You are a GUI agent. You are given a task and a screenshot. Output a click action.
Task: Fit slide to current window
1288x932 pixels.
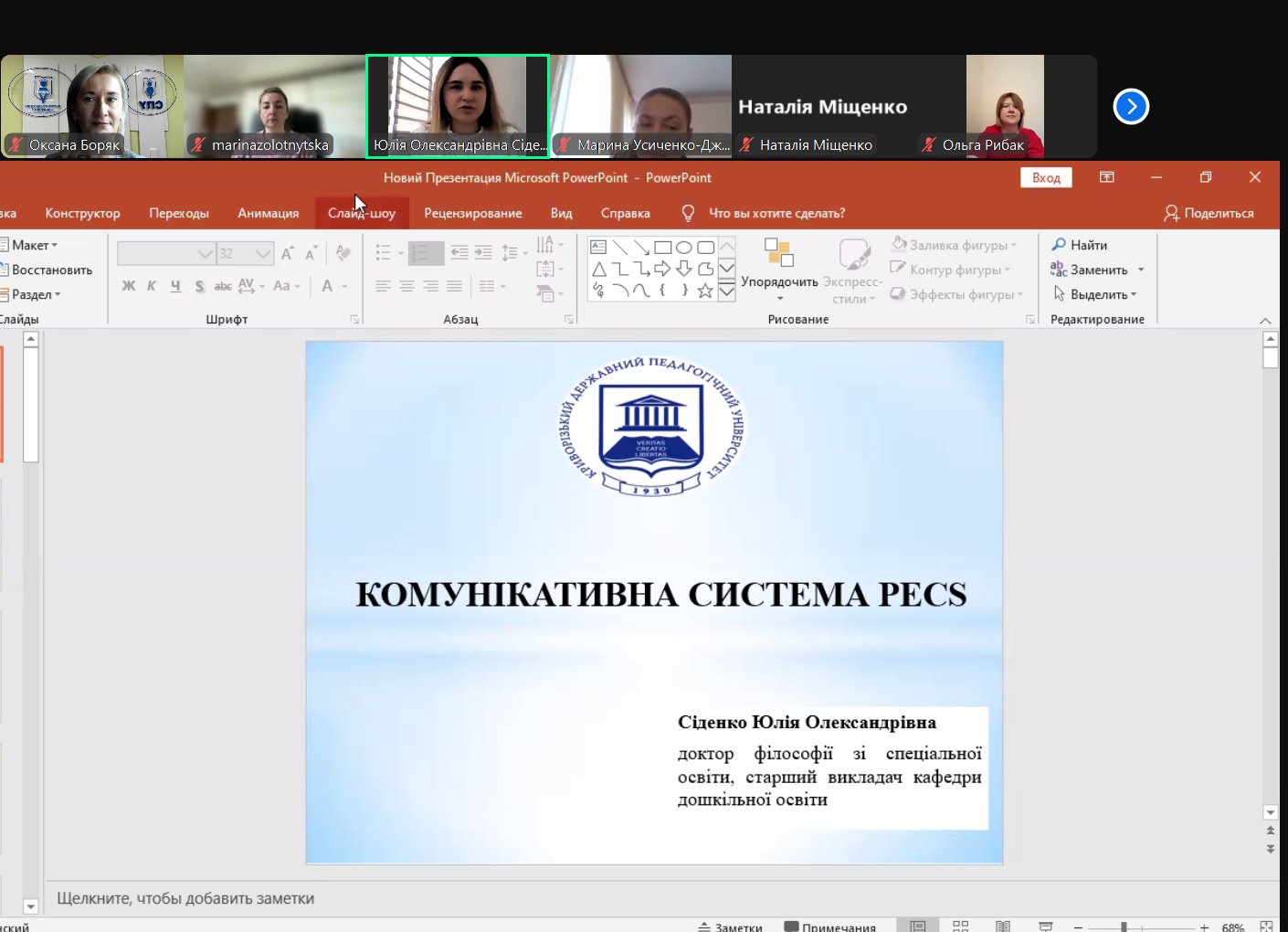(1266, 927)
